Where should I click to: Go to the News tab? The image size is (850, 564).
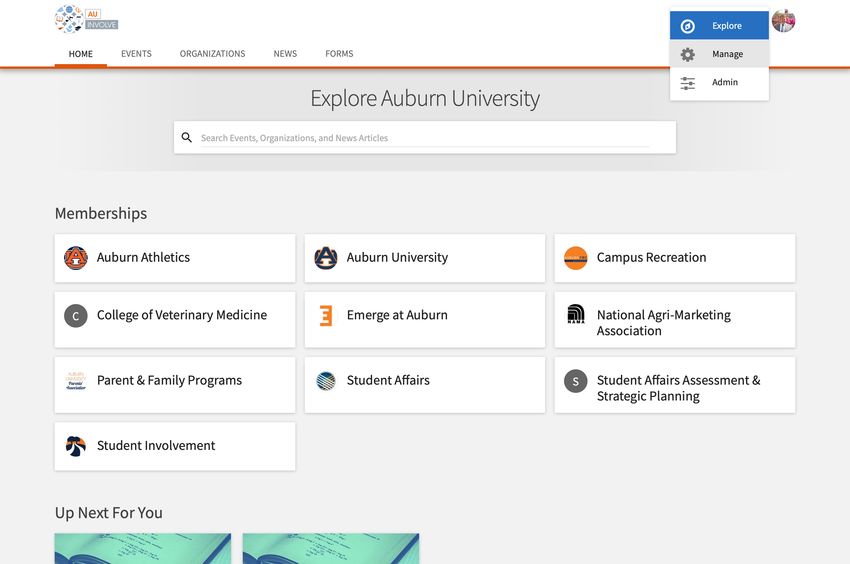[x=285, y=54]
